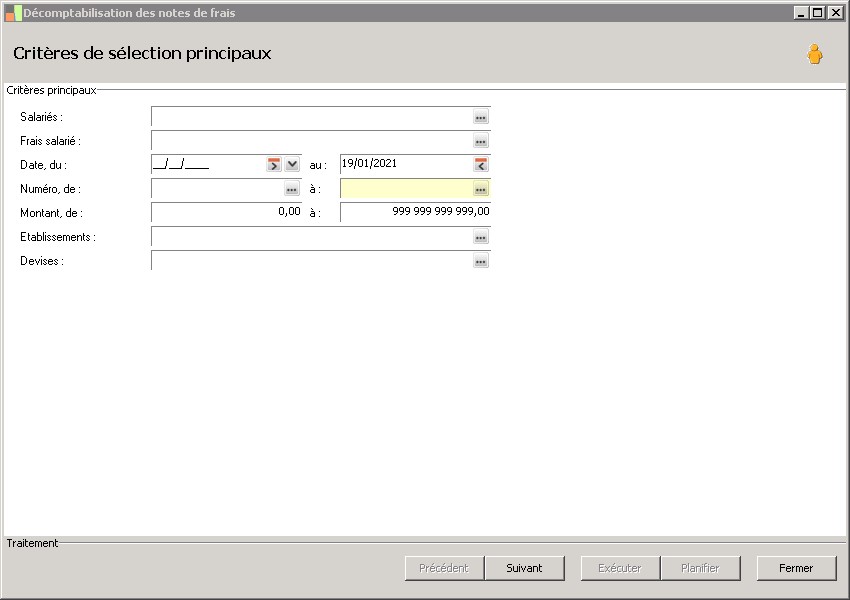
Task: Click the Précédent button
Action: (444, 568)
